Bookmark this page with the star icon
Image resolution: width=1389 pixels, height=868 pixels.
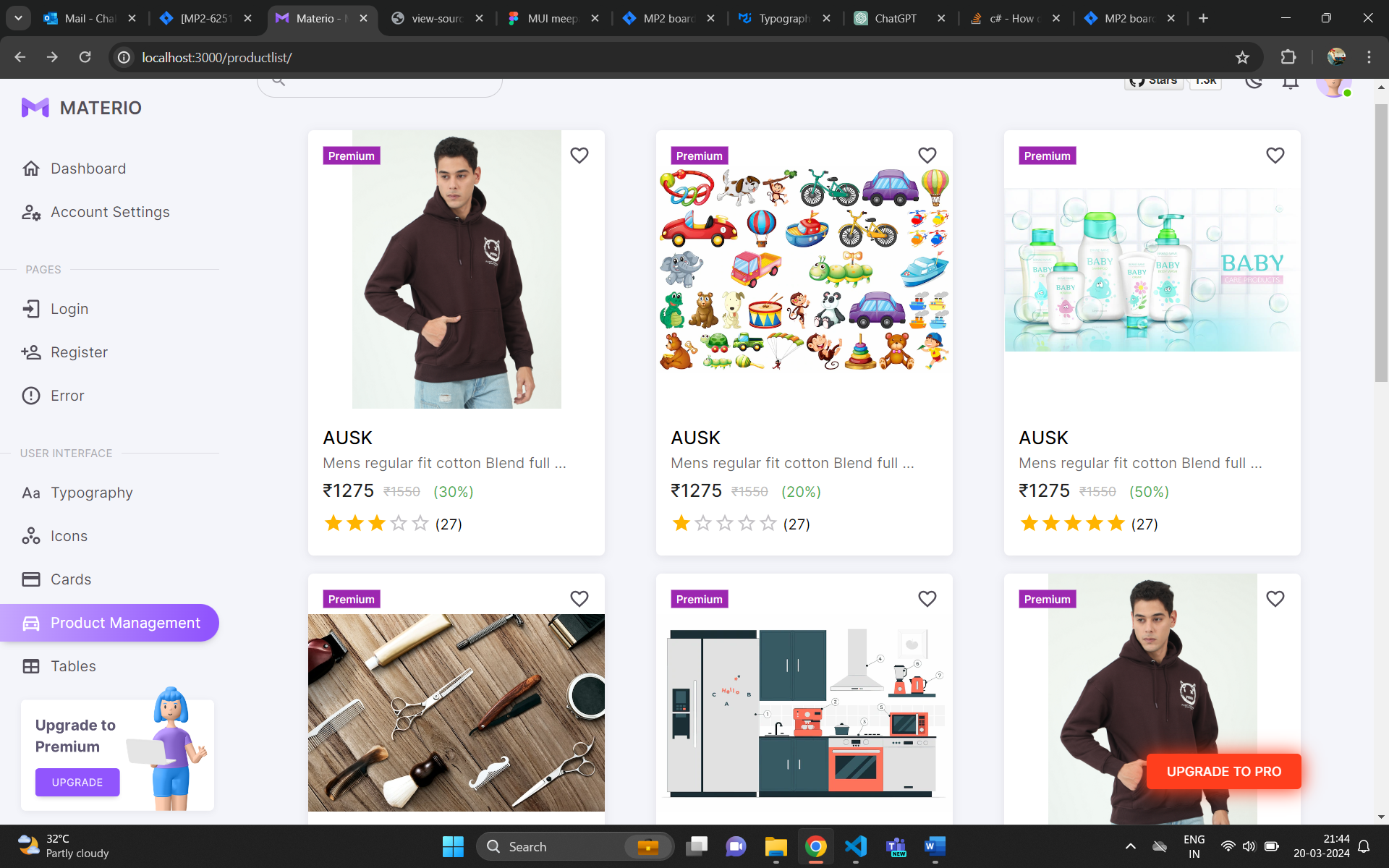tap(1242, 57)
